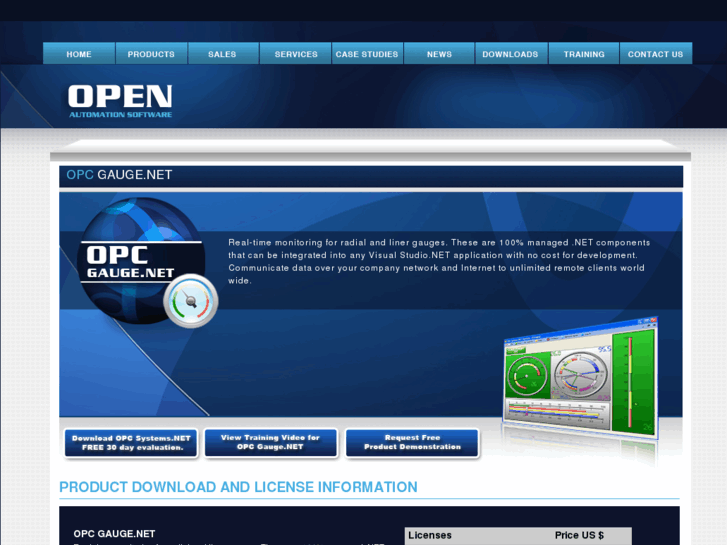The width and height of the screenshot is (727, 545).
Task: Click the real-time monitoring description paragraph
Action: coord(439,262)
